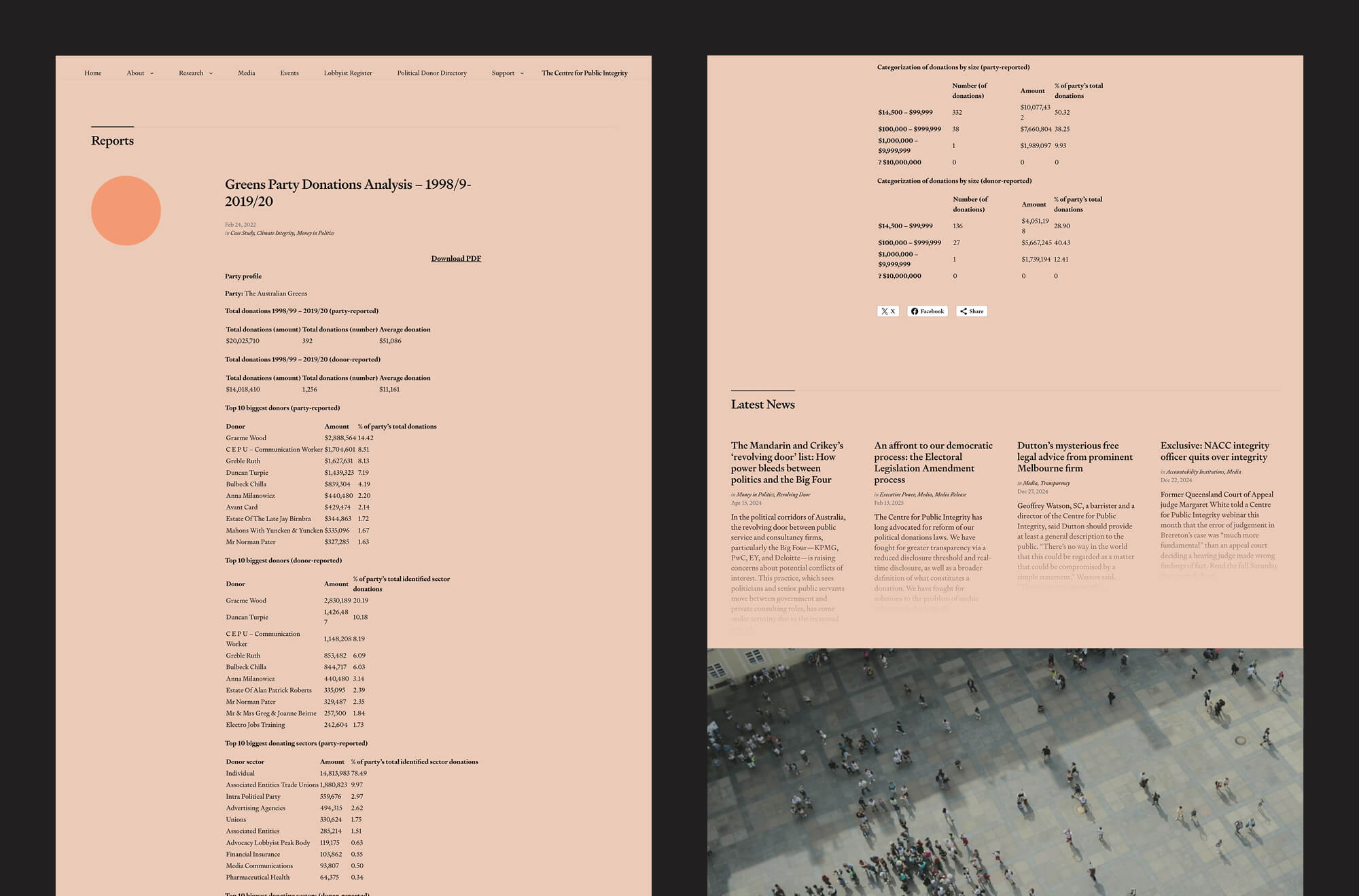Click the Transparency category tag

(x=1055, y=483)
